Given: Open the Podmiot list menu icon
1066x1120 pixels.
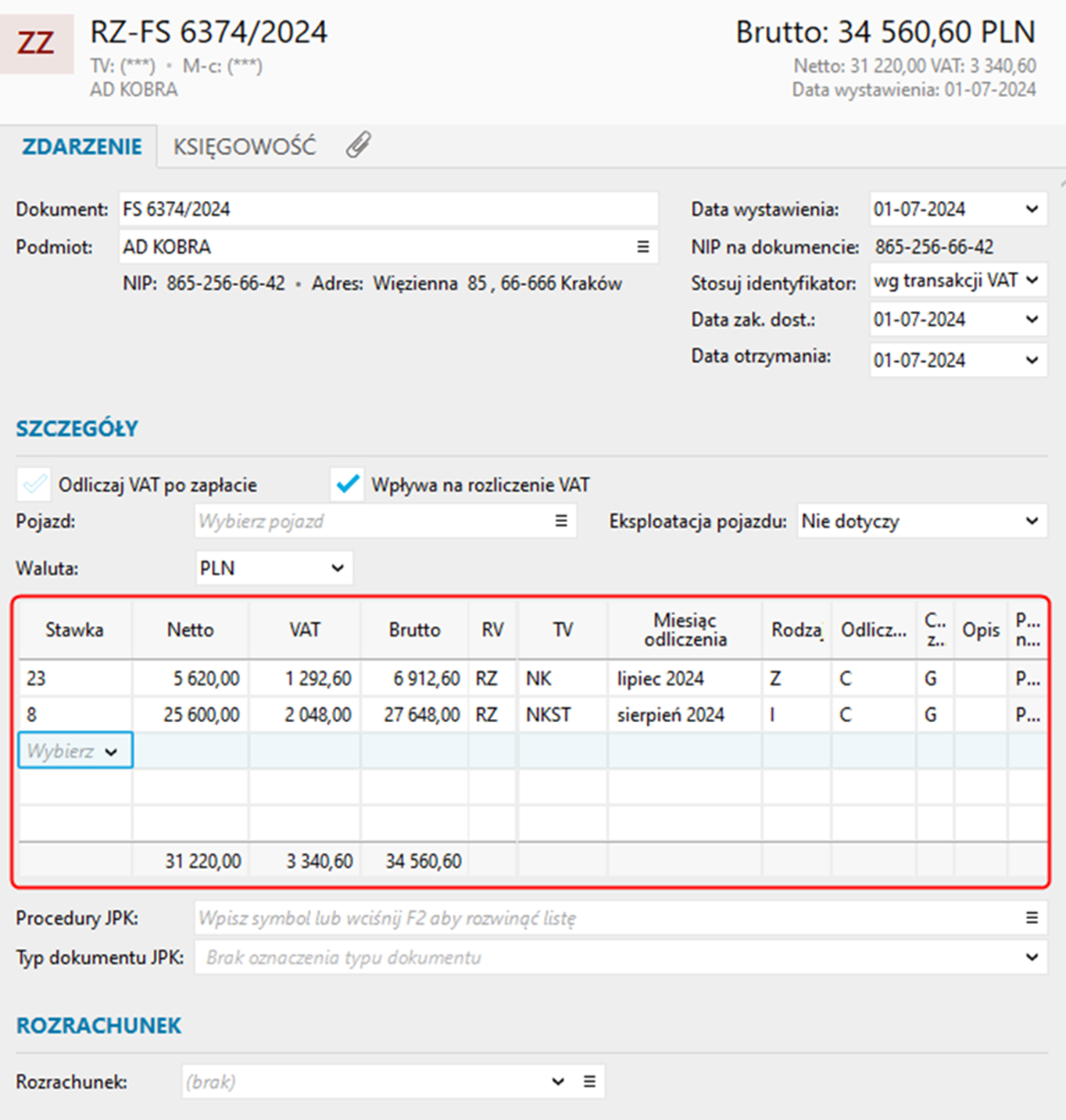Looking at the screenshot, I should pos(642,247).
